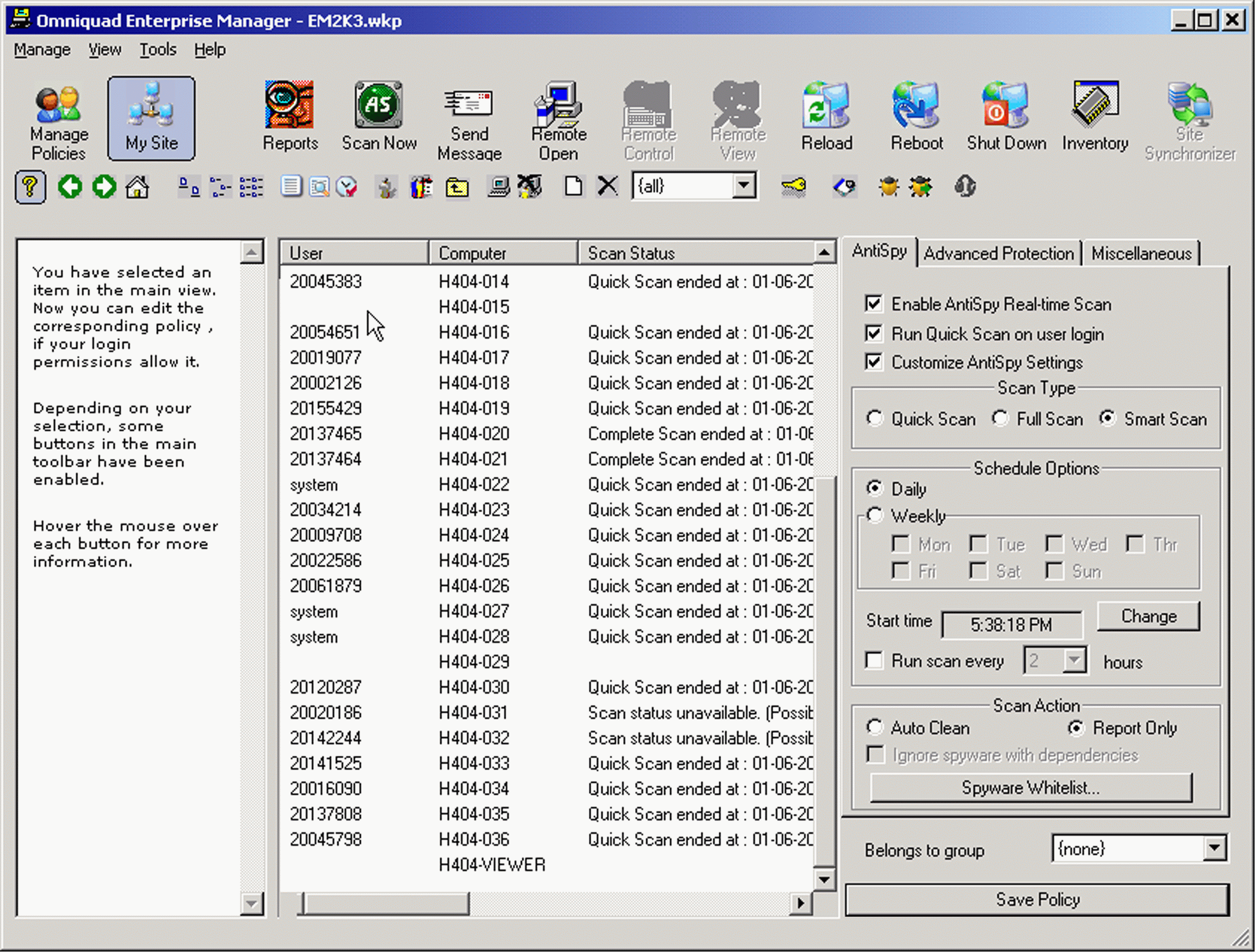Click the Reload icon

827,116
